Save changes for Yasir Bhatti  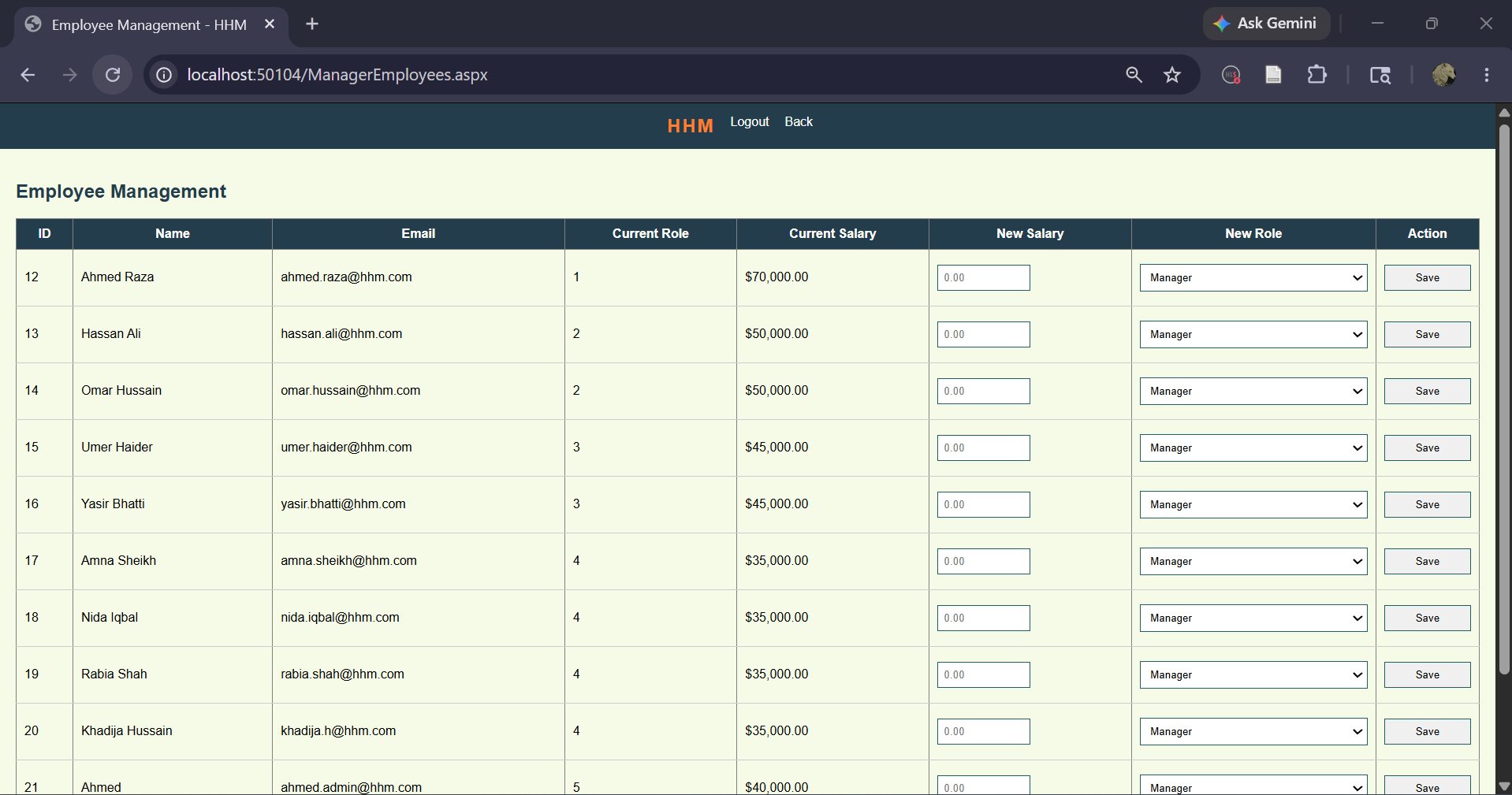(x=1427, y=504)
